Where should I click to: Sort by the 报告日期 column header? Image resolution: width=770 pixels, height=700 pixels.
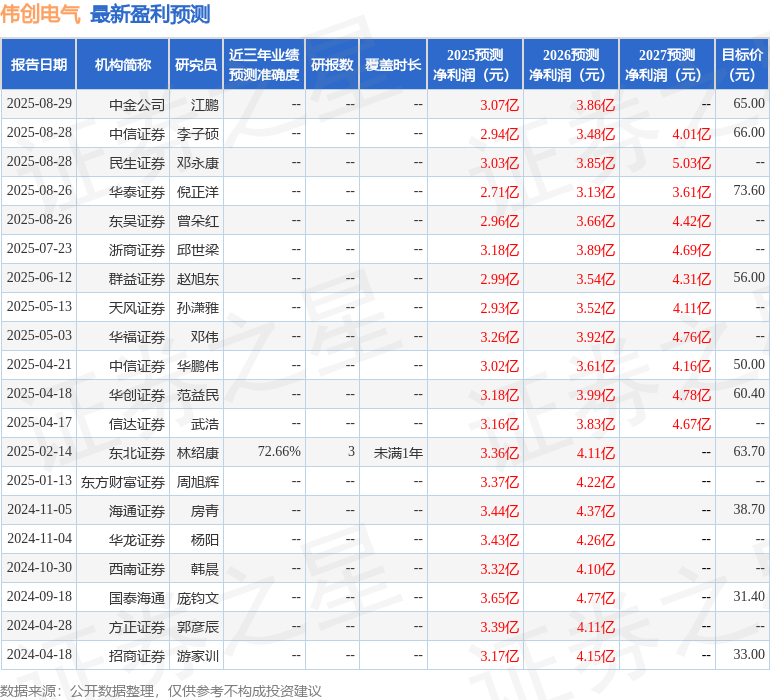point(39,65)
